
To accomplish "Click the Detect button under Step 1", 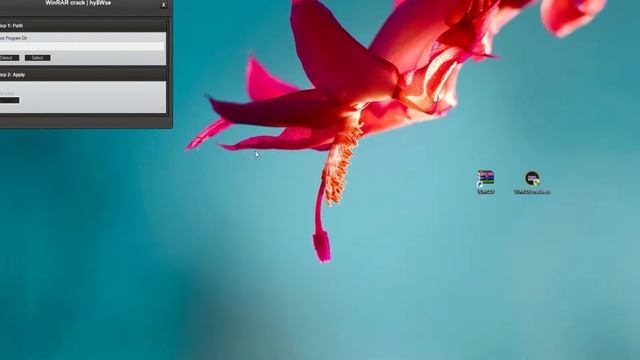I will [x=9, y=58].
